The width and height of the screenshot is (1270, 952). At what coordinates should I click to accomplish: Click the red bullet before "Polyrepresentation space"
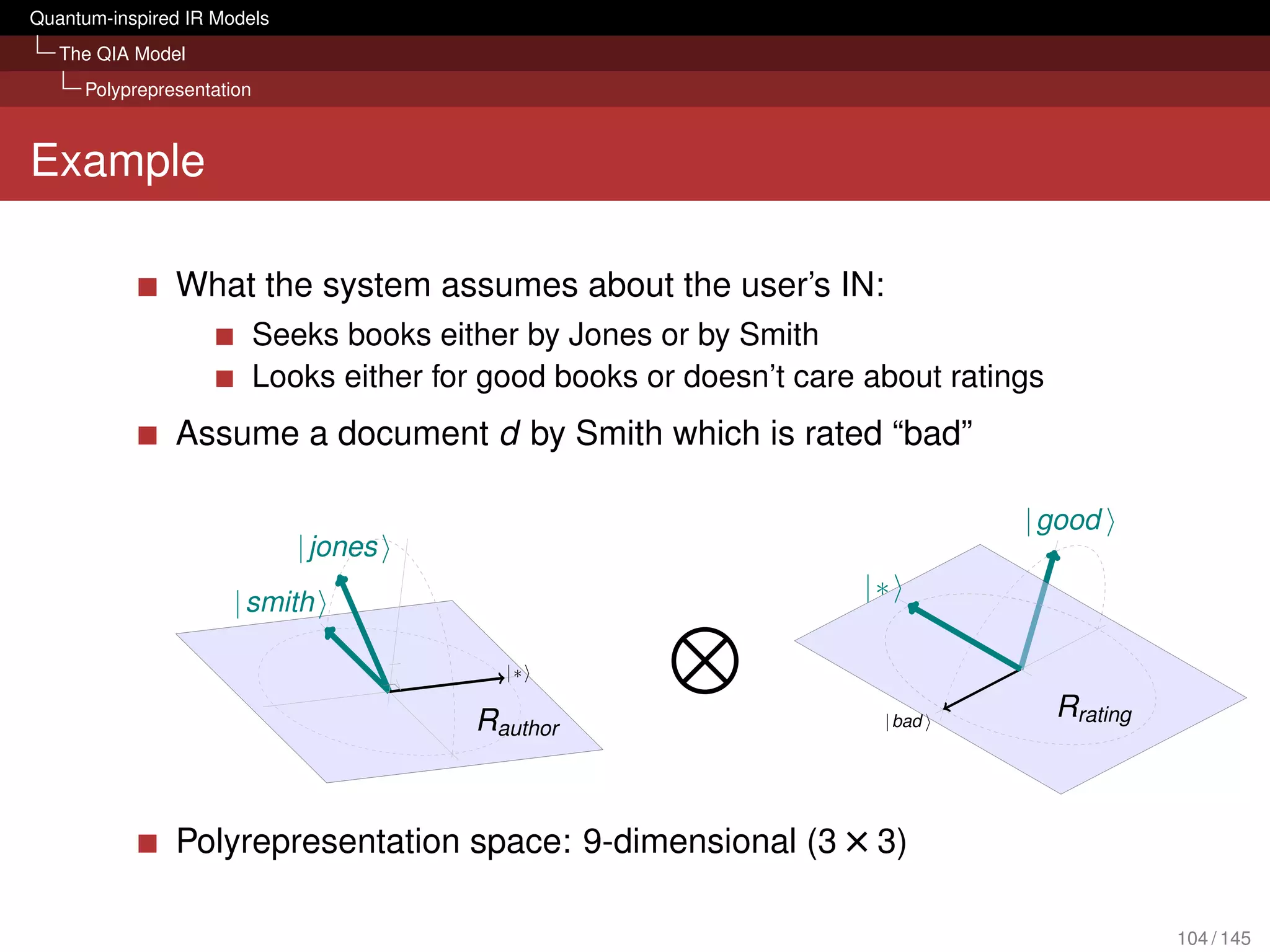pos(148,844)
